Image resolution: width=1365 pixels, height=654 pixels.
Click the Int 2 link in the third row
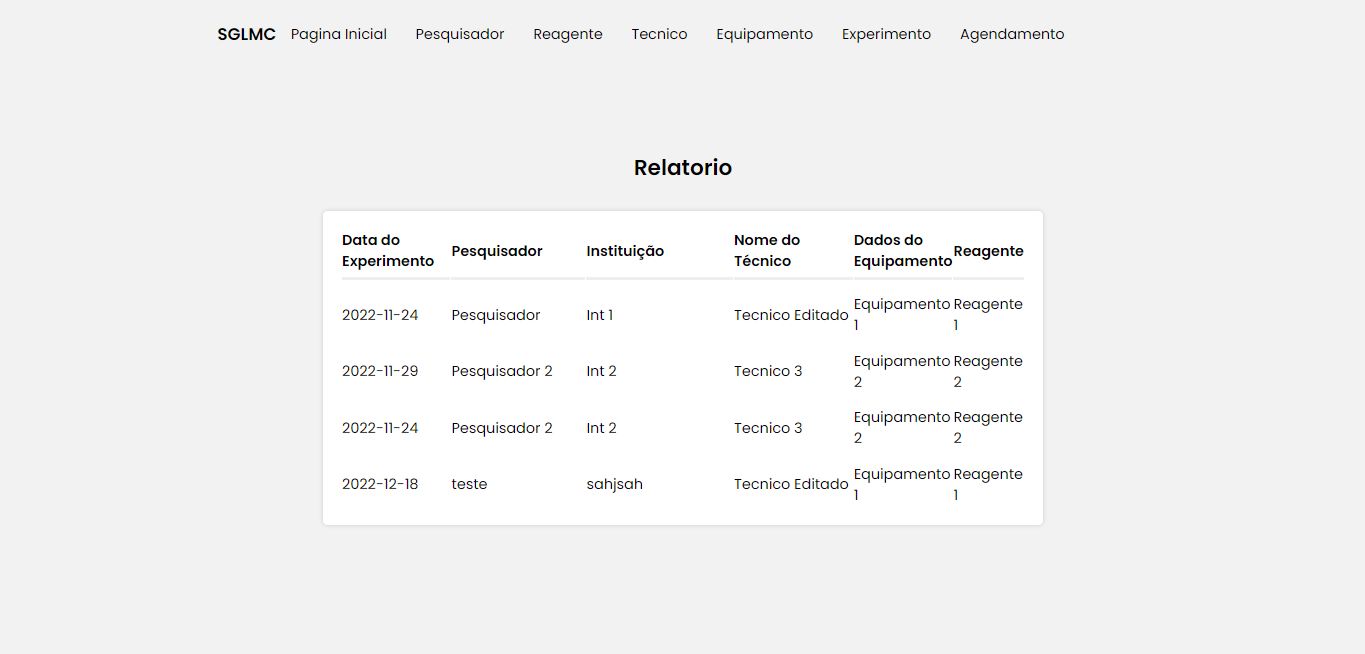point(601,427)
